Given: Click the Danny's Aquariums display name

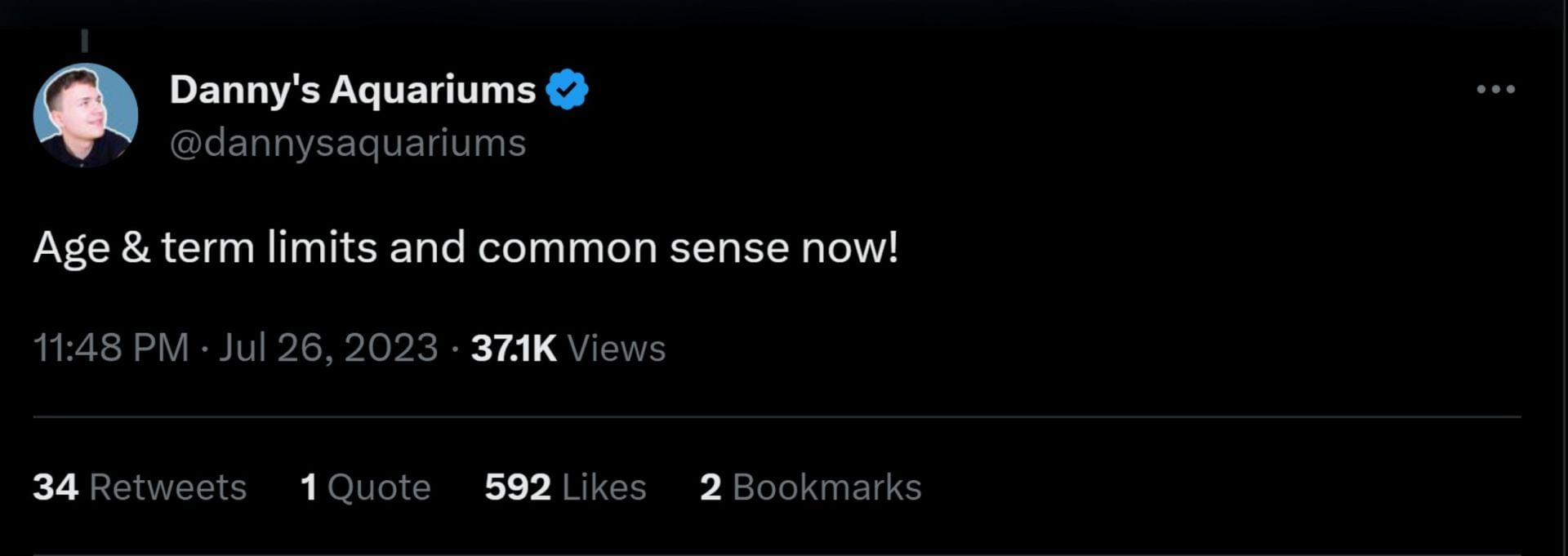Looking at the screenshot, I should (352, 89).
